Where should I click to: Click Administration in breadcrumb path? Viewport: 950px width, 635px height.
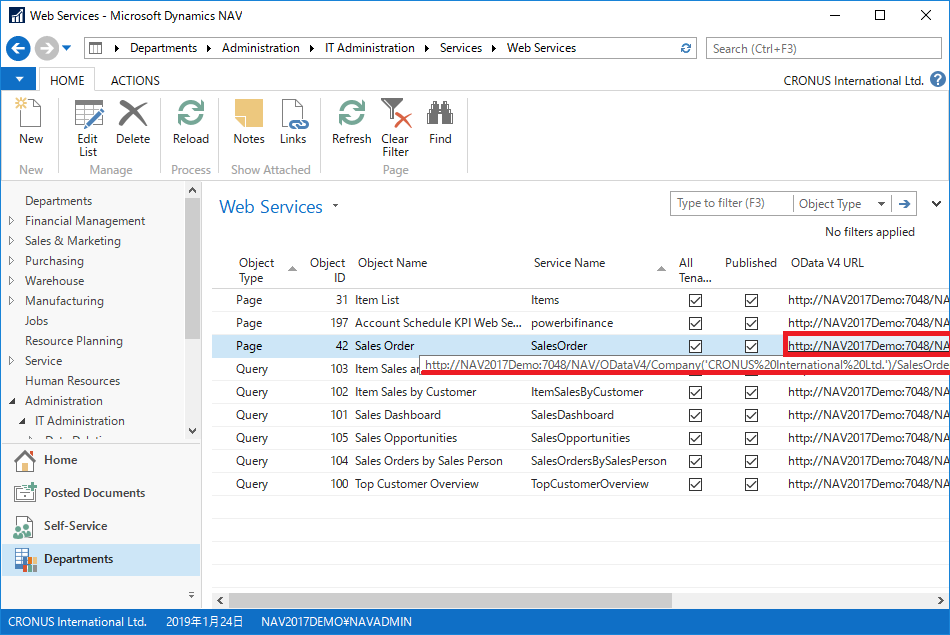[x=261, y=48]
